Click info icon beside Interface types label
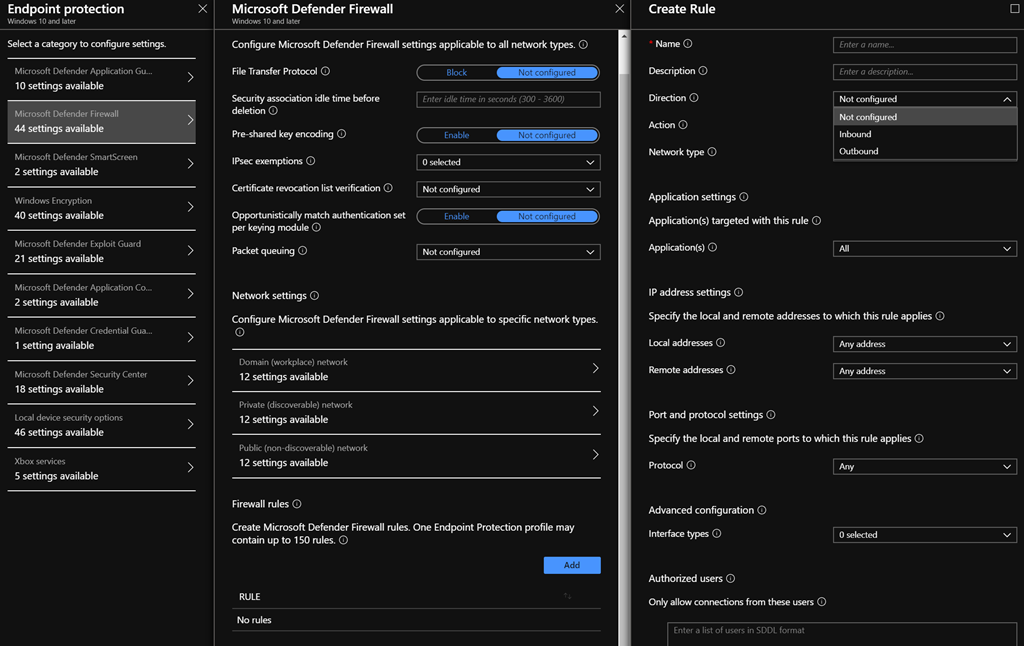Screen dimensions: 1024x646 pyautogui.click(x=717, y=534)
